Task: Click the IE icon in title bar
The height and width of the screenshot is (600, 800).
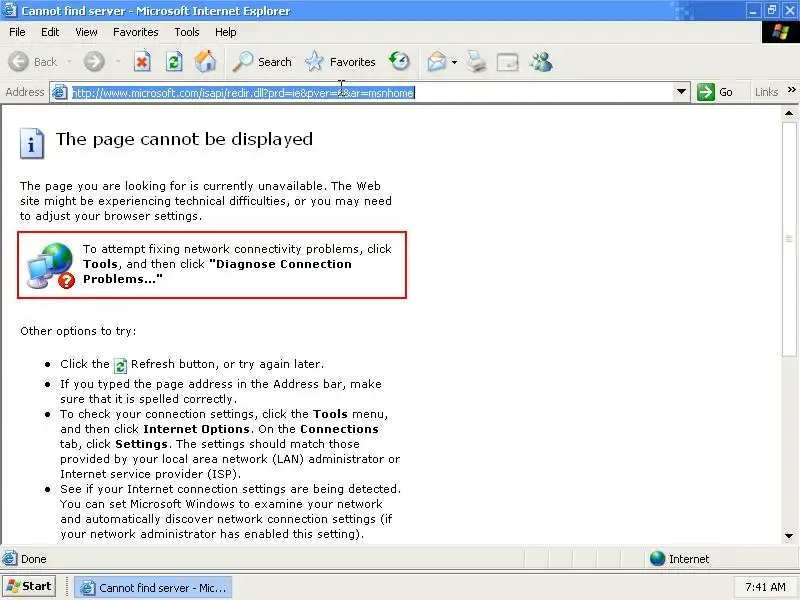Action: point(9,10)
